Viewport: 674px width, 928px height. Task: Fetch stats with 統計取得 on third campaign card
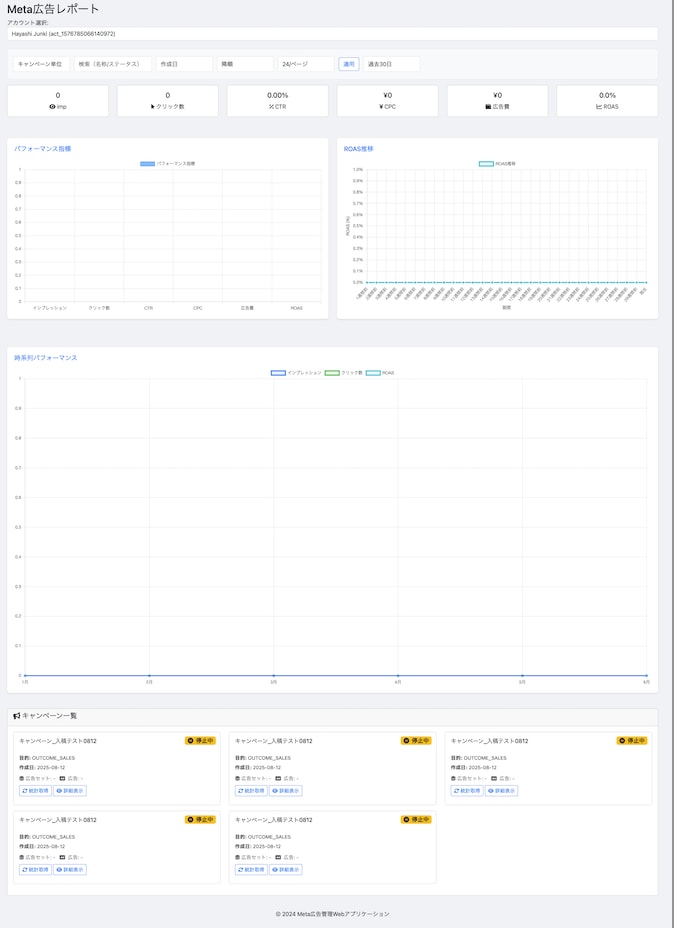point(467,791)
